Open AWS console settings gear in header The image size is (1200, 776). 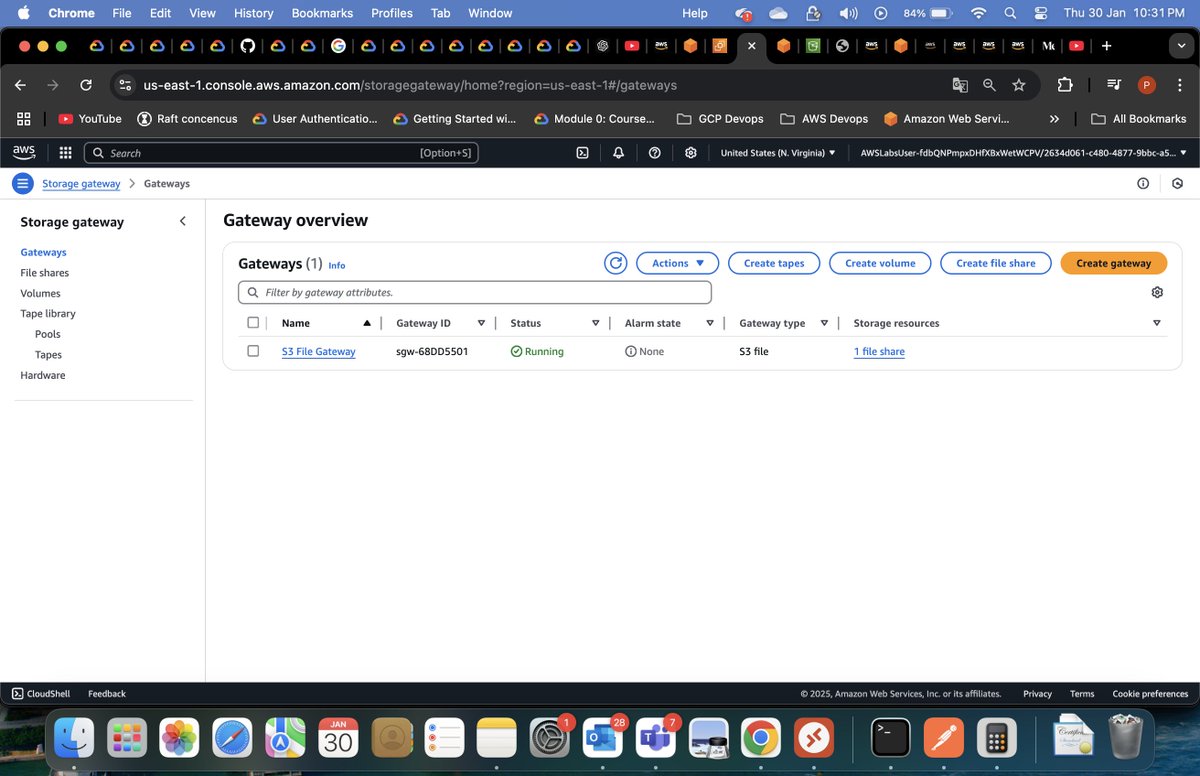(690, 153)
